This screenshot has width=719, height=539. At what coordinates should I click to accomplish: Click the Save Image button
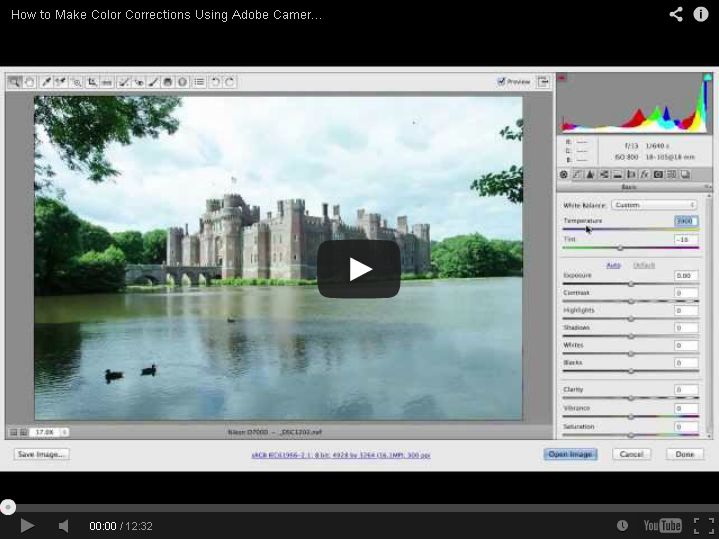tap(41, 454)
